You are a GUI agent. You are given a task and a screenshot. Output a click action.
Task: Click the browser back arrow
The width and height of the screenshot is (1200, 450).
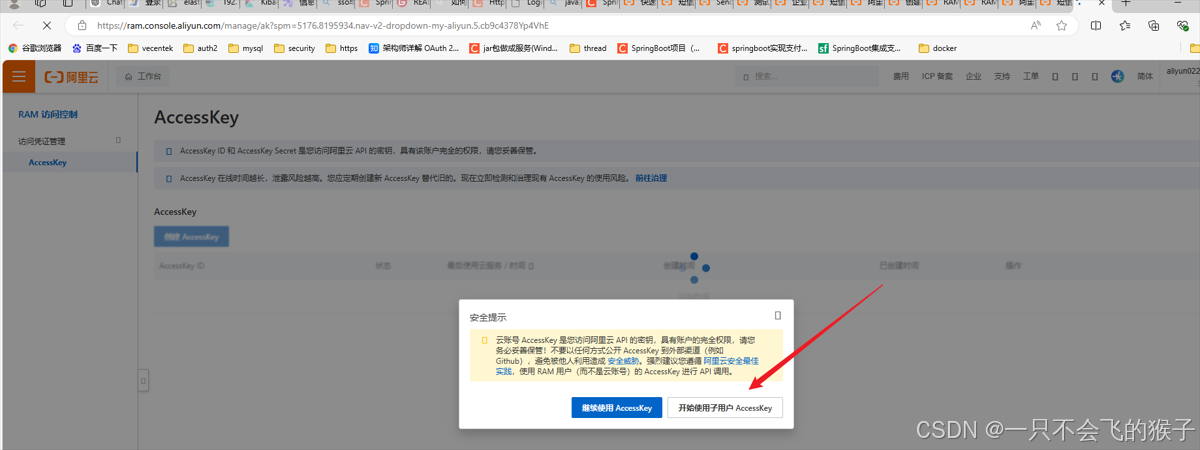coord(18,25)
